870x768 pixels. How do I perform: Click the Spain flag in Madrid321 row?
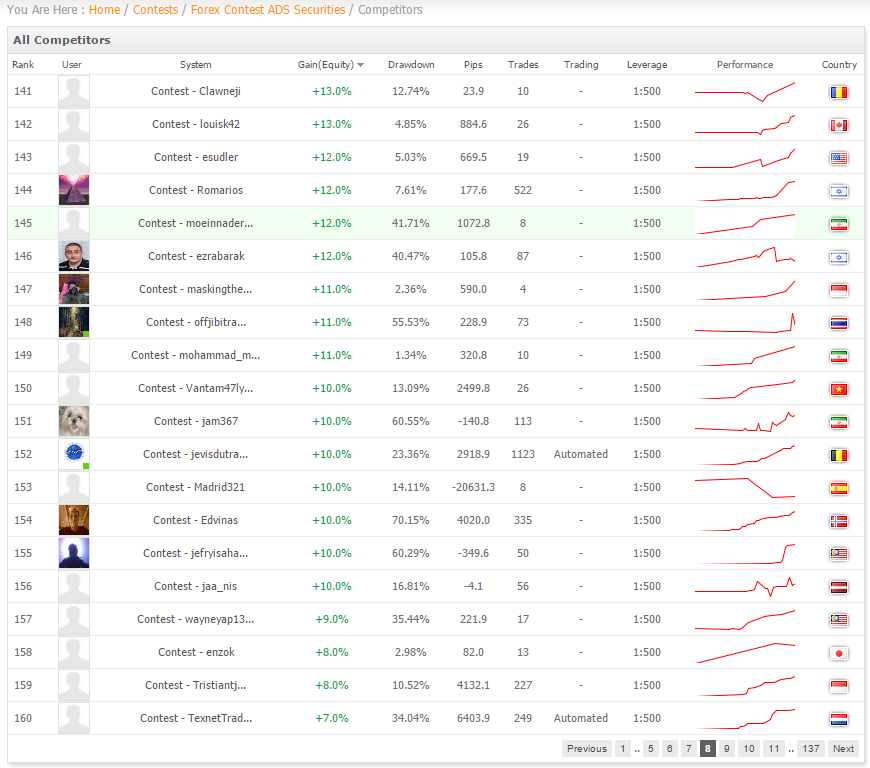pos(838,488)
